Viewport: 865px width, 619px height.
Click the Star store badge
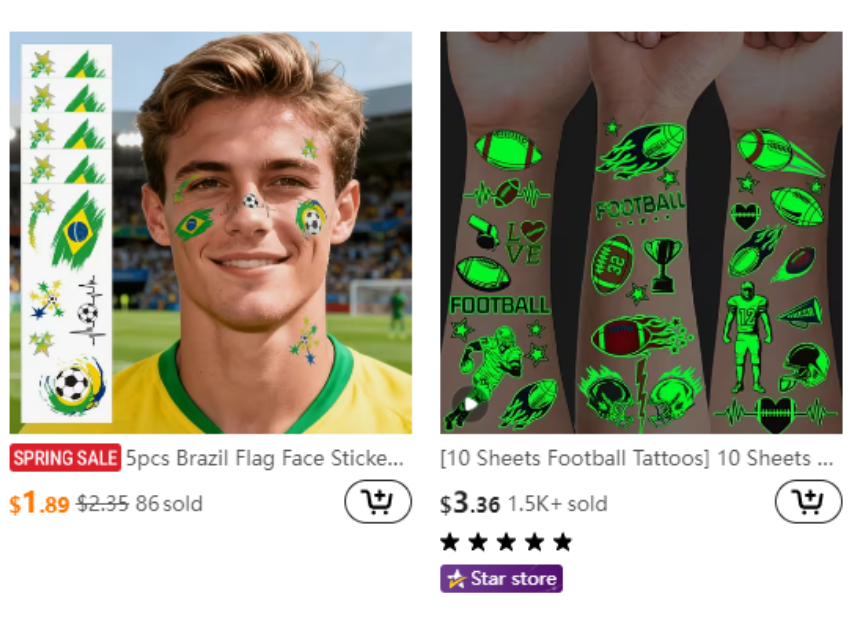point(502,579)
